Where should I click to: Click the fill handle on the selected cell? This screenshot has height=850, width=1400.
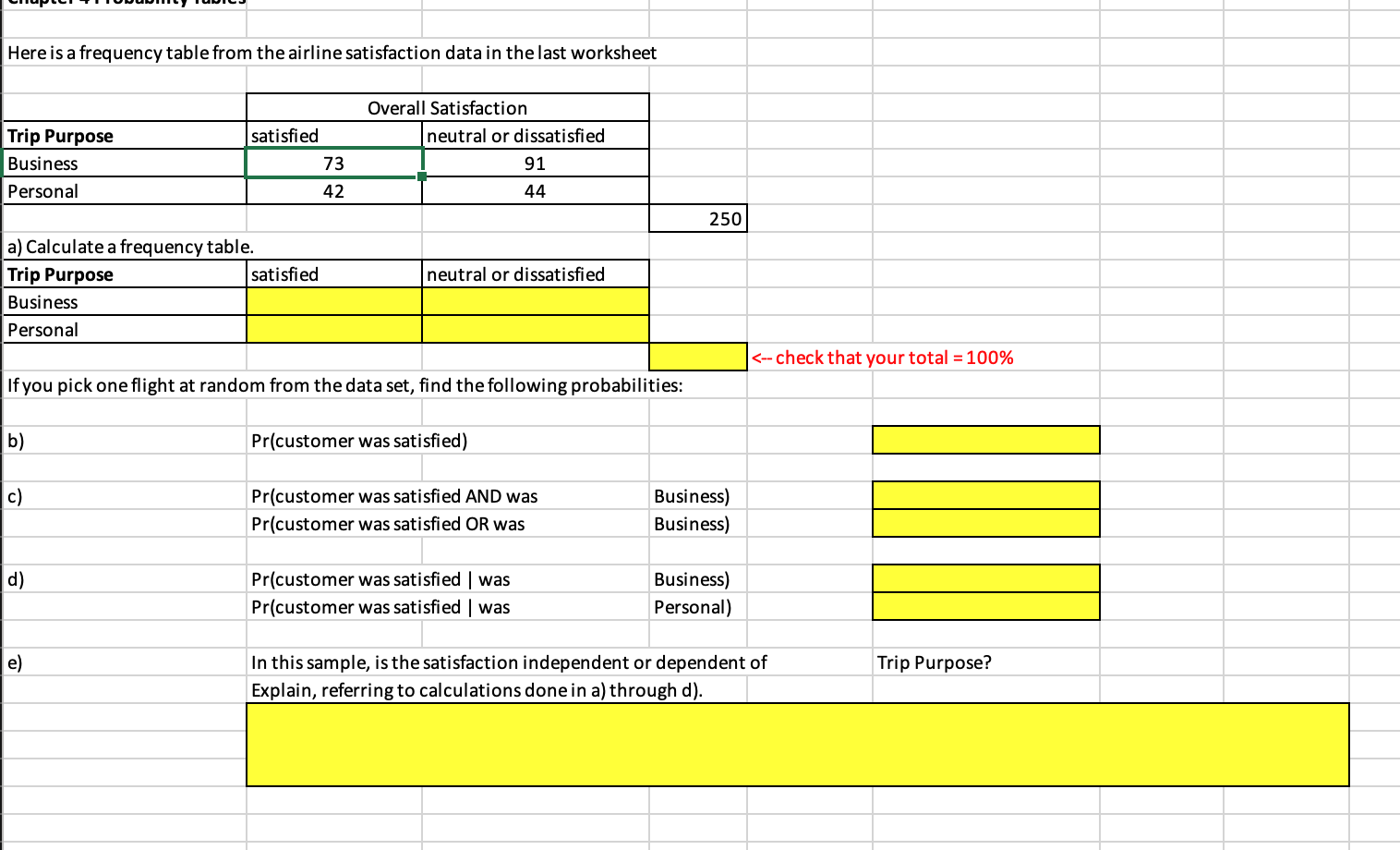click(420, 176)
